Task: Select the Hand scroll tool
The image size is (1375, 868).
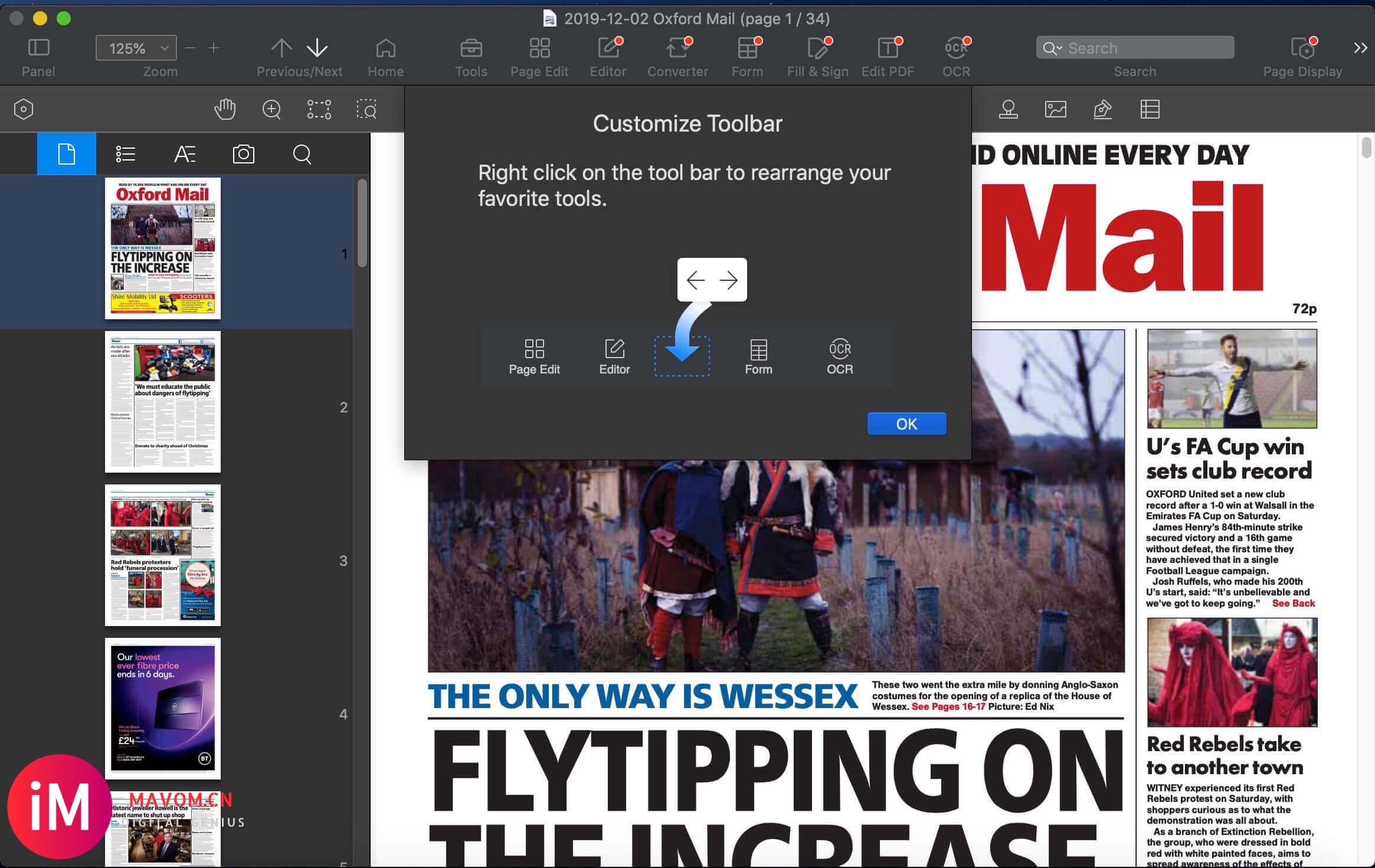Action: 224,109
